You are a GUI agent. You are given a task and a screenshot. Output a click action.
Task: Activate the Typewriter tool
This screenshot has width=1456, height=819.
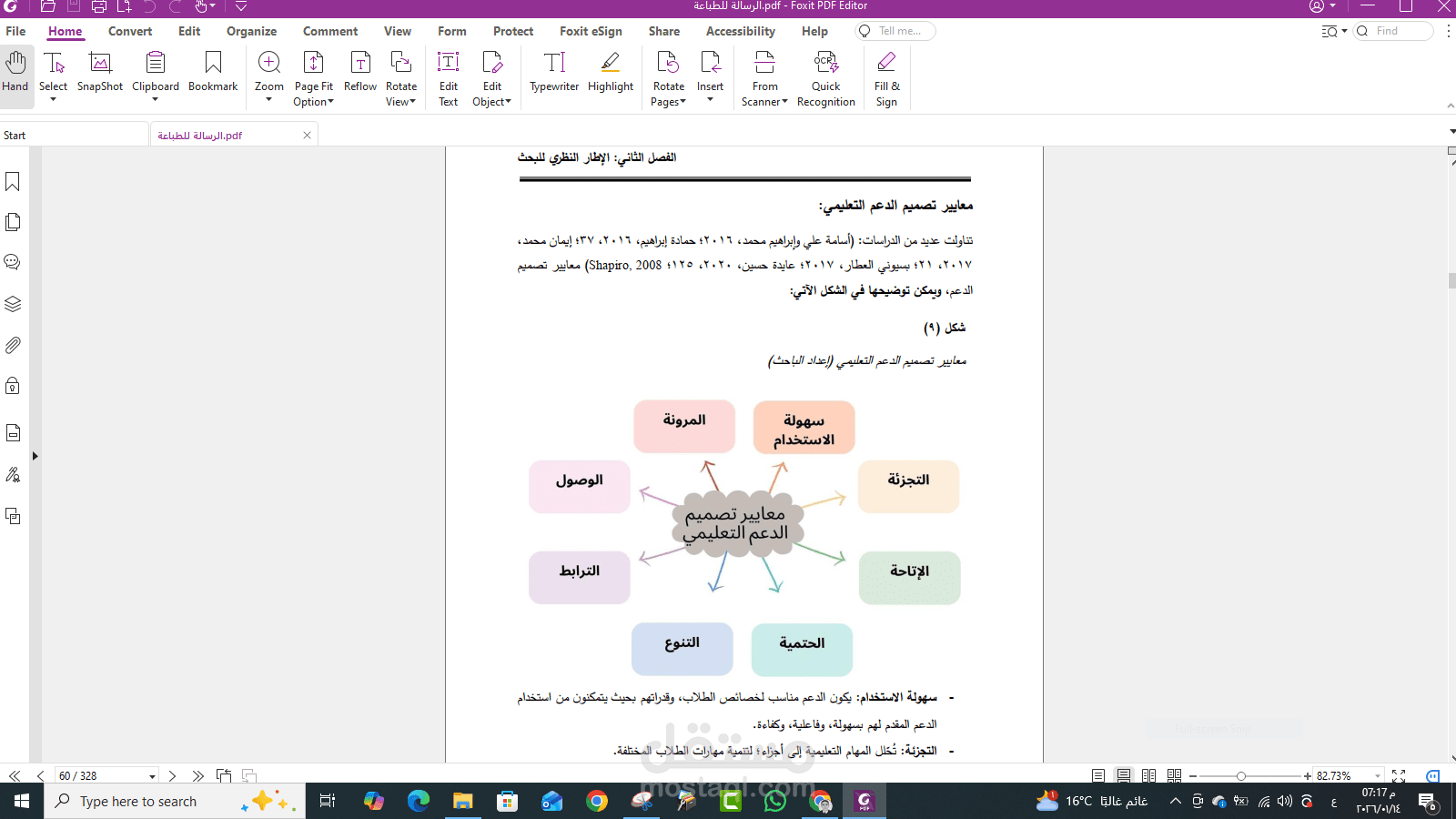tap(554, 72)
